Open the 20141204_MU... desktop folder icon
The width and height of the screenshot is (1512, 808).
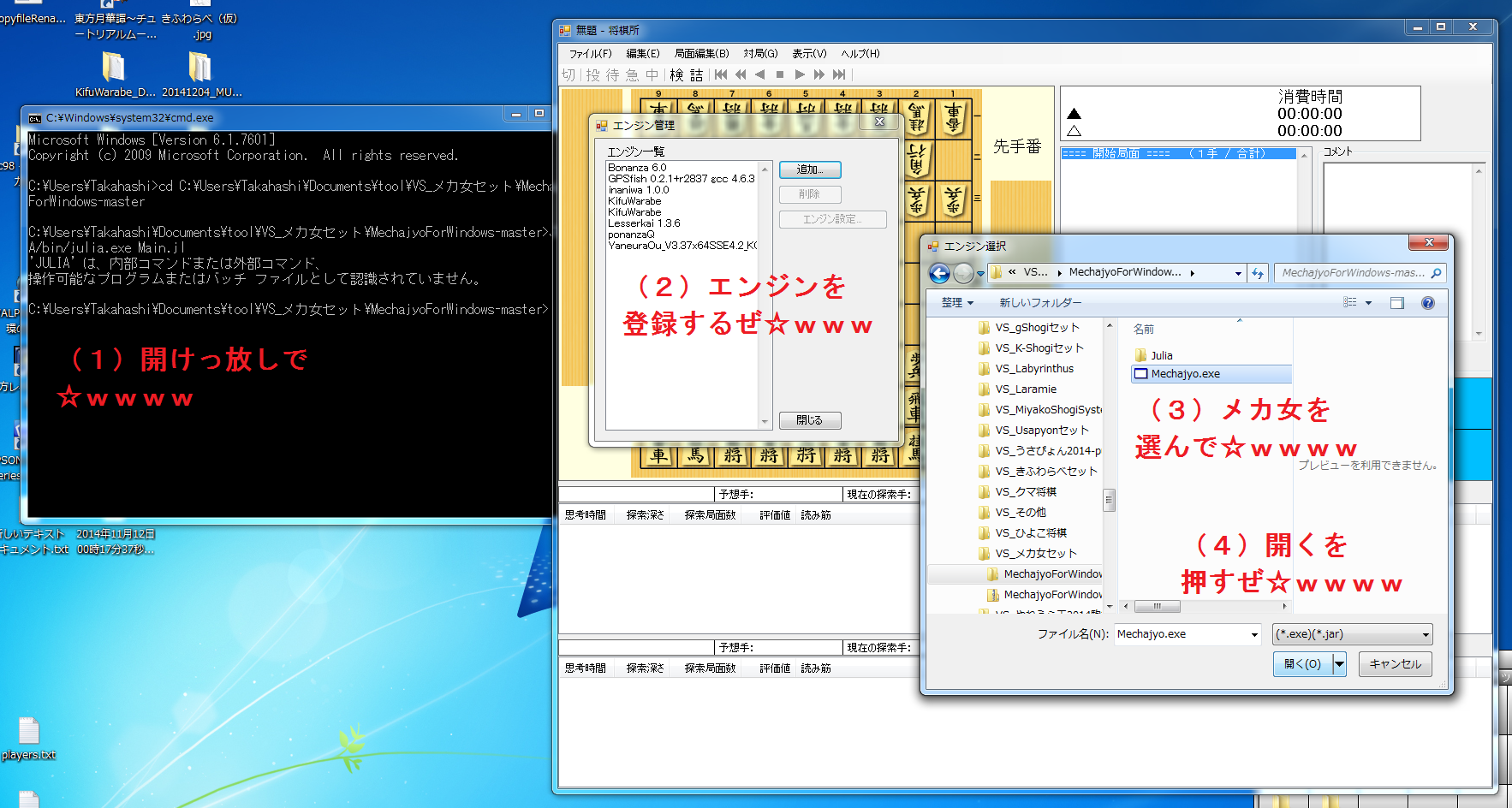pyautogui.click(x=201, y=74)
